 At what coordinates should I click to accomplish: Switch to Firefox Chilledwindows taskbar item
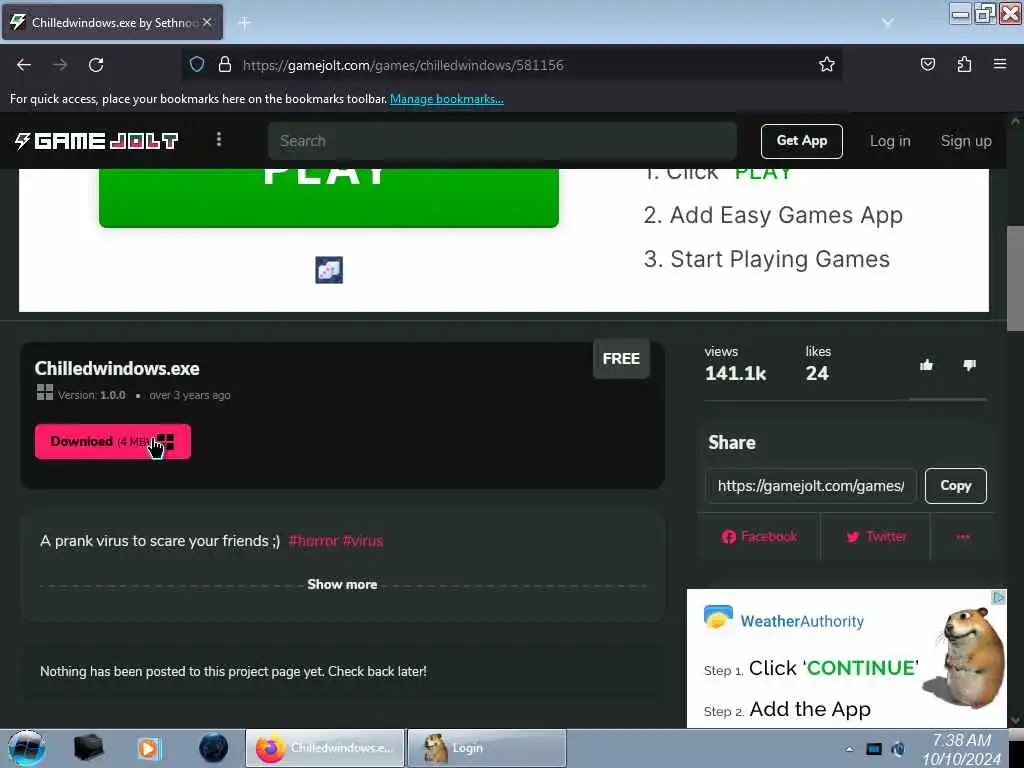[325, 748]
